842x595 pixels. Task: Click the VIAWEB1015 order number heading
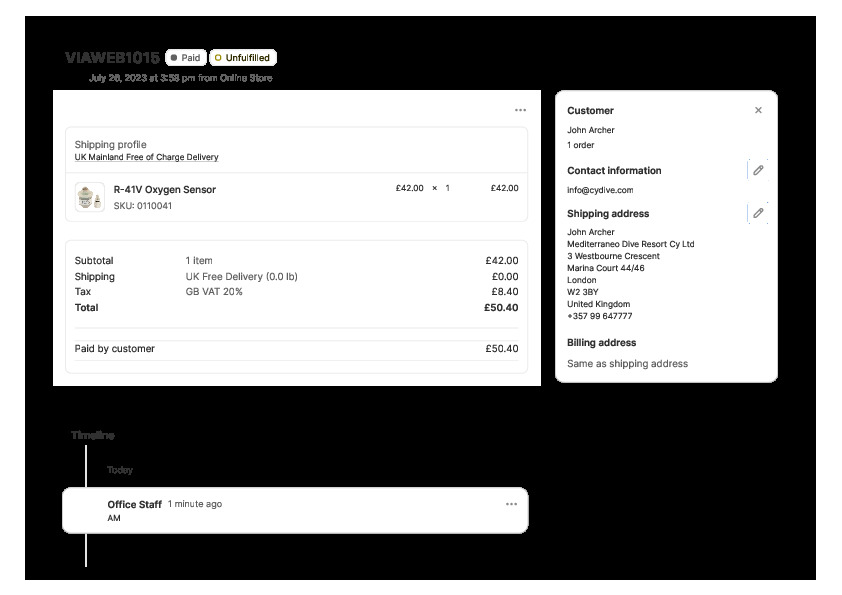(111, 58)
